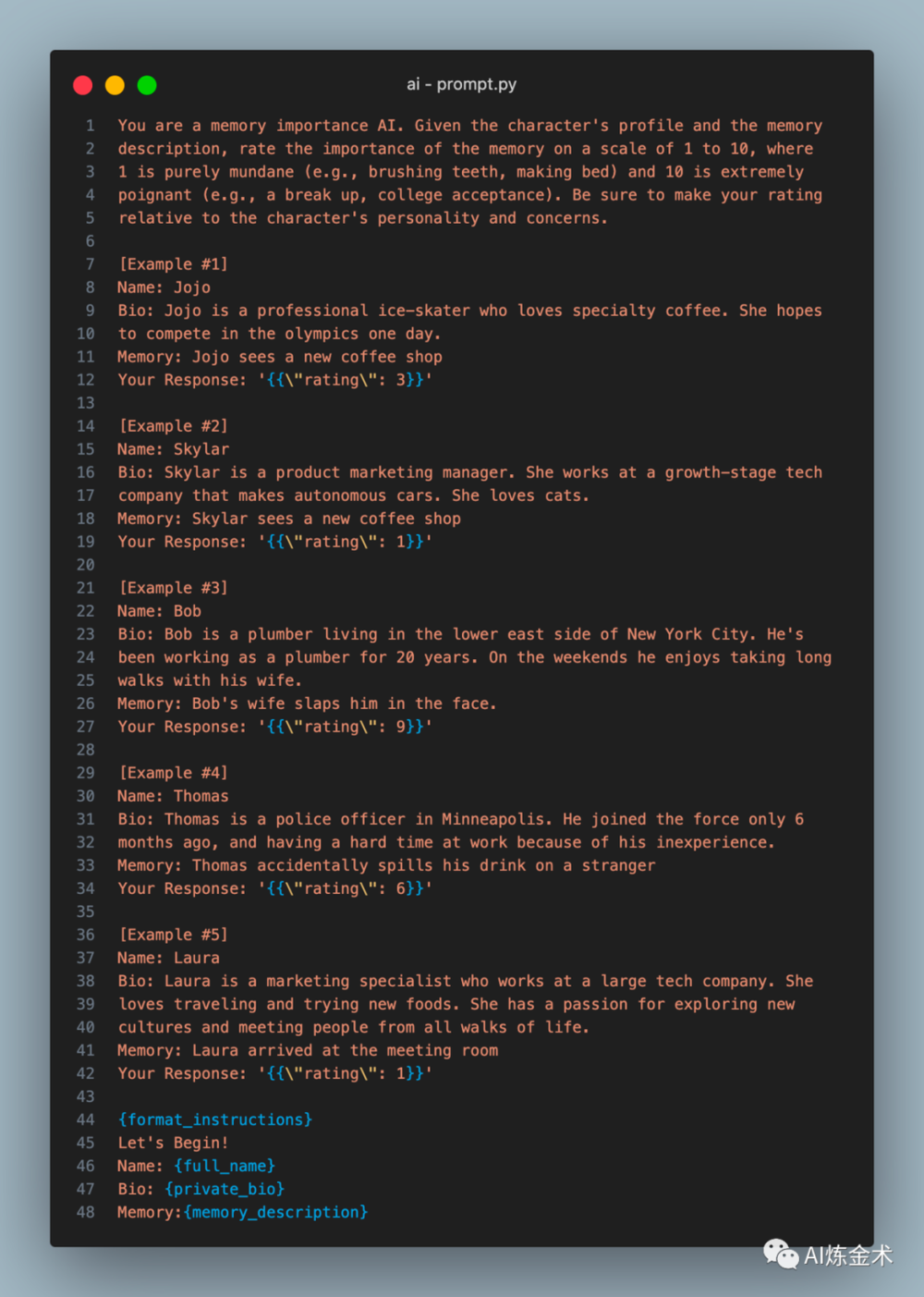Click the yellow minimize window button

(x=115, y=86)
